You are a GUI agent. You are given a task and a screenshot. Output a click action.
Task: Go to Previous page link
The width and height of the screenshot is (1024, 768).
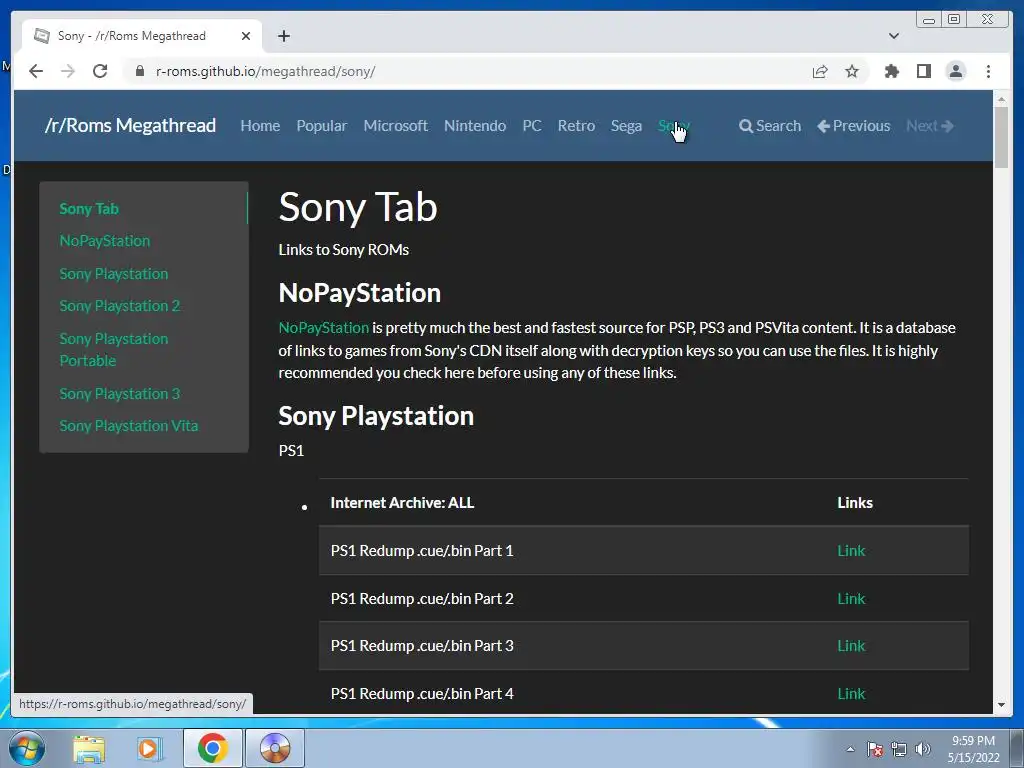coord(854,126)
